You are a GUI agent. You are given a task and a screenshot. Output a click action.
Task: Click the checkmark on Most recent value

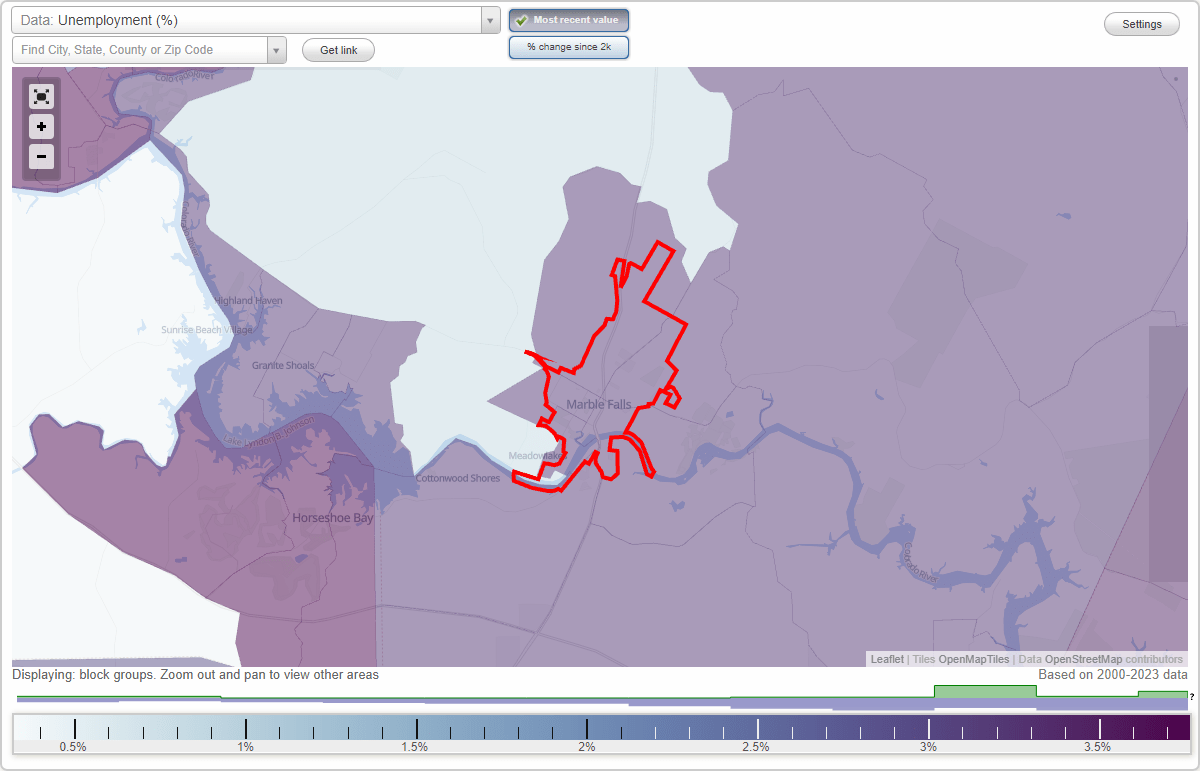[521, 19]
